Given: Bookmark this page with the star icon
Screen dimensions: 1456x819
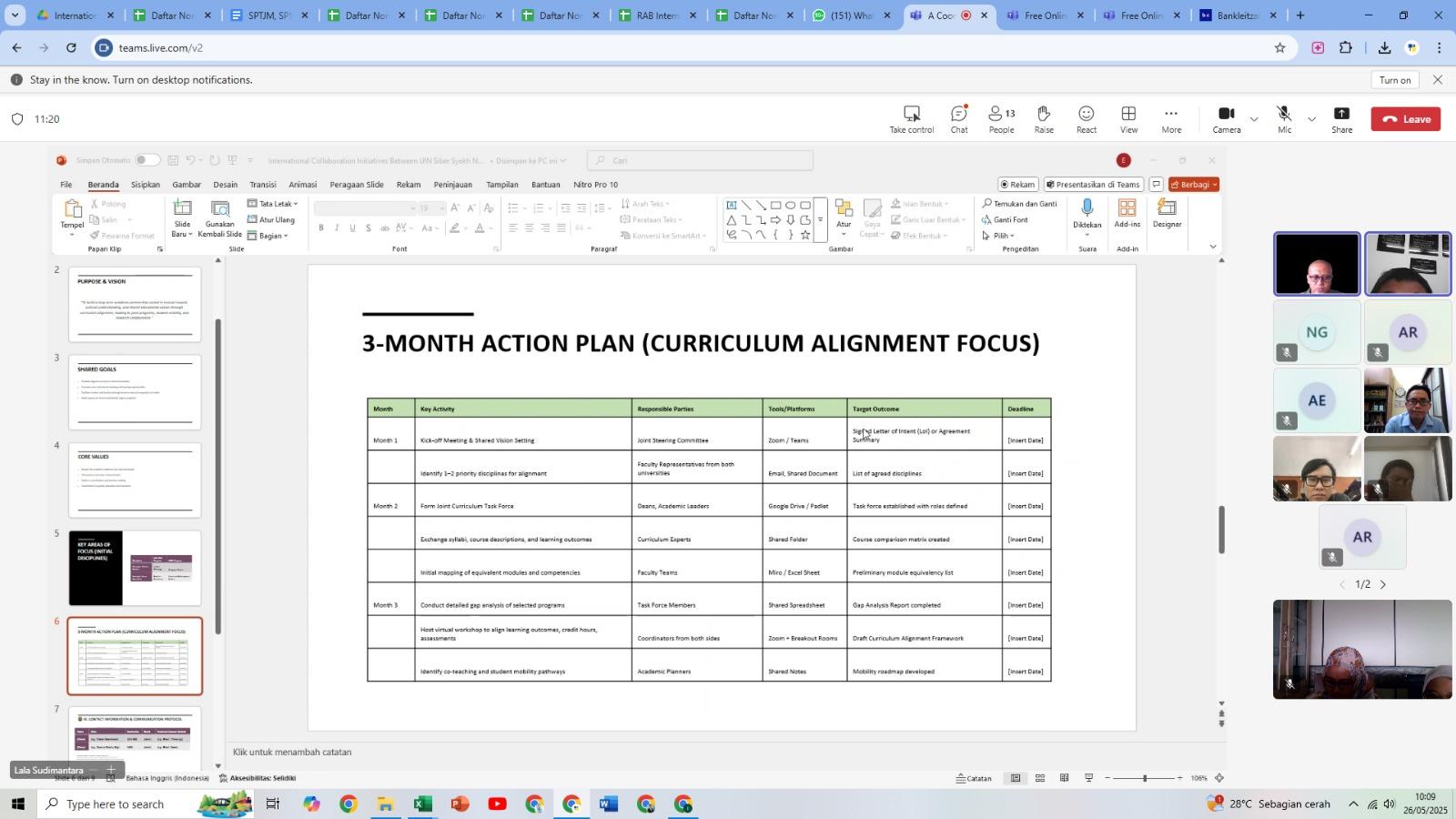Looking at the screenshot, I should tap(1279, 47).
